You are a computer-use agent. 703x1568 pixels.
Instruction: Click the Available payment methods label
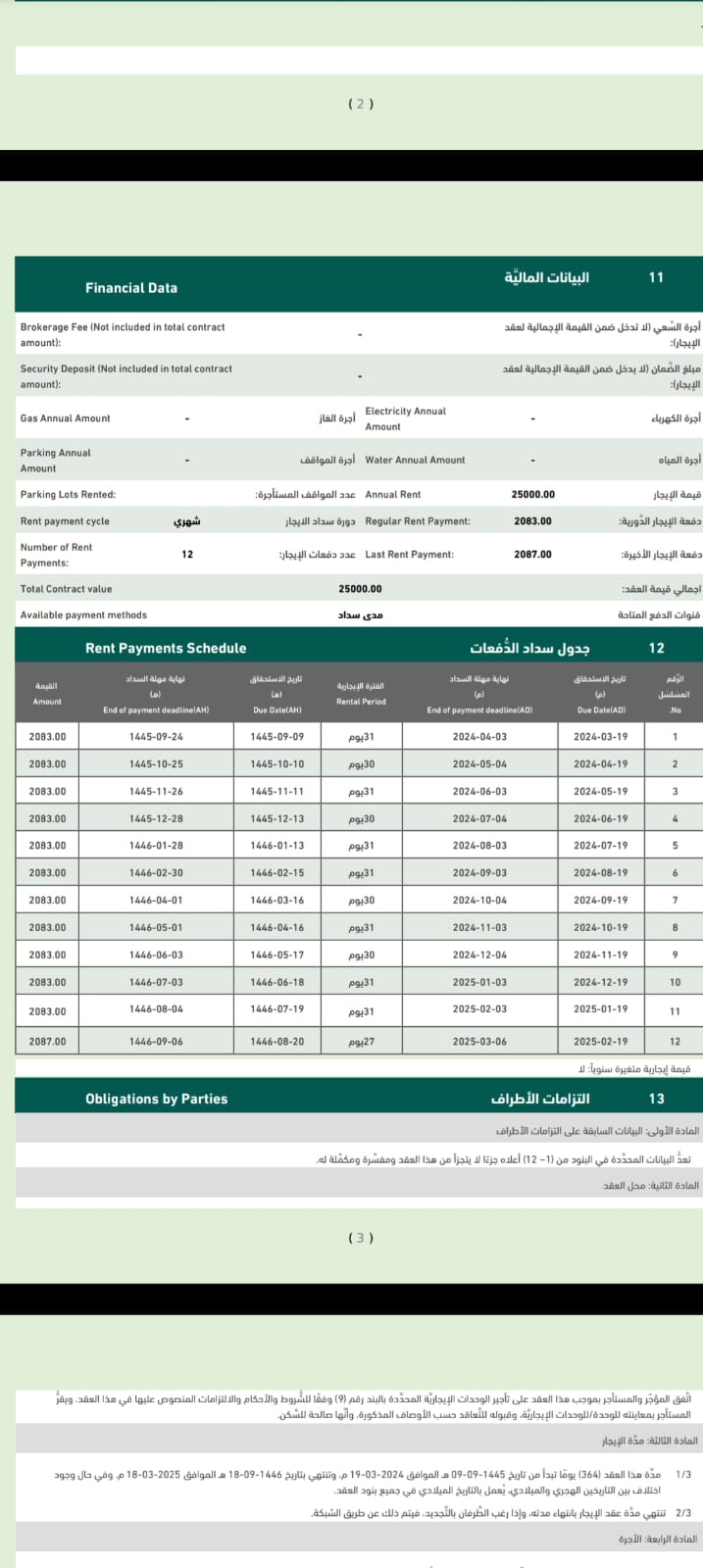pos(83,615)
